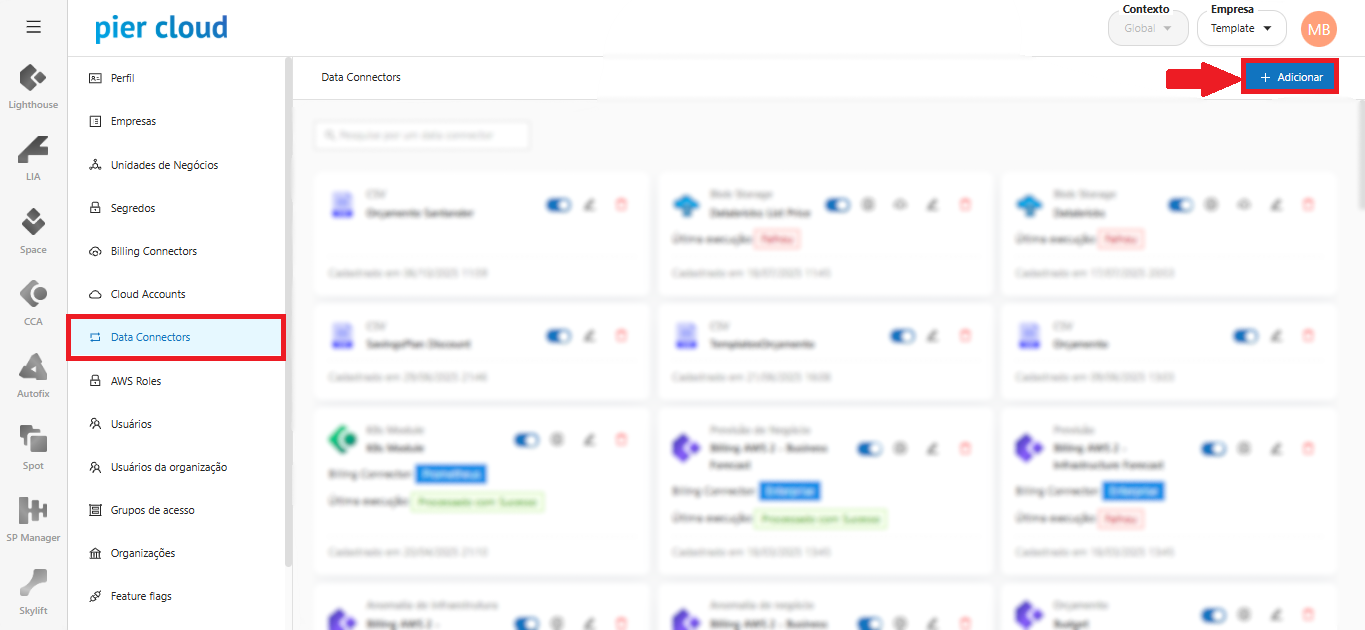Select the CCA module icon
The width and height of the screenshot is (1365, 630).
click(x=33, y=302)
